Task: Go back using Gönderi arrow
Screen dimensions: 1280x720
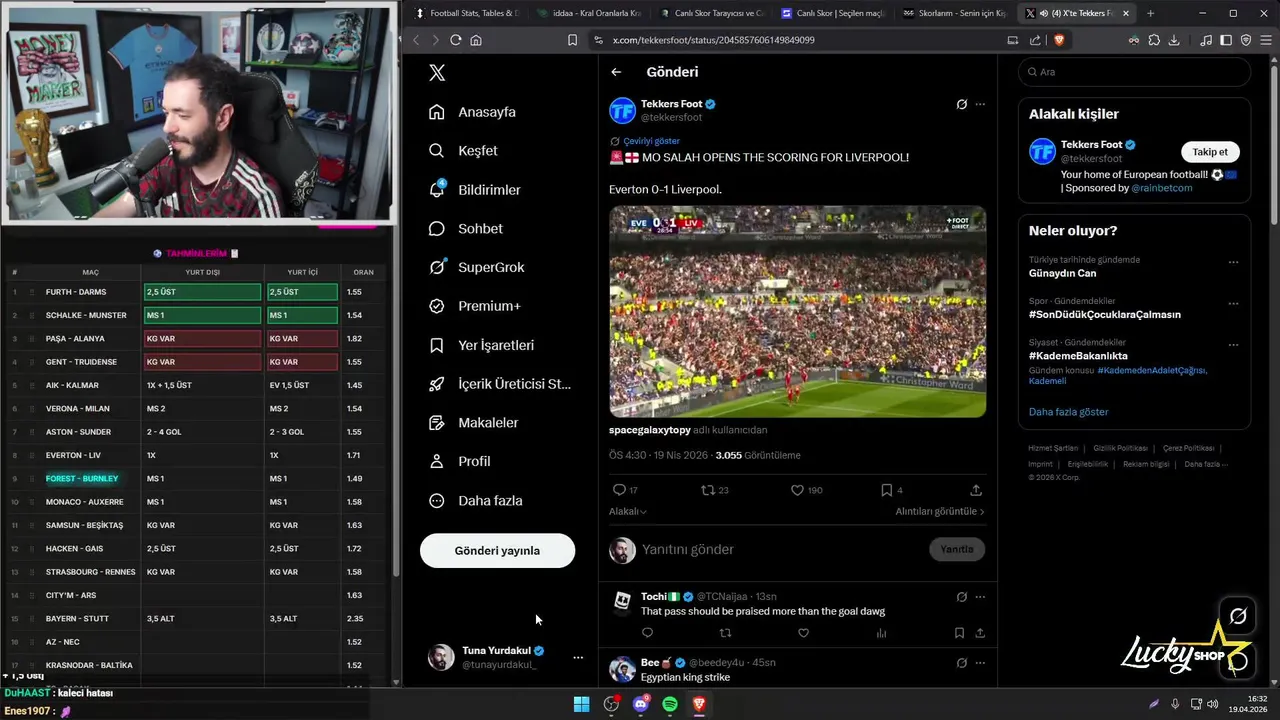Action: tap(616, 72)
